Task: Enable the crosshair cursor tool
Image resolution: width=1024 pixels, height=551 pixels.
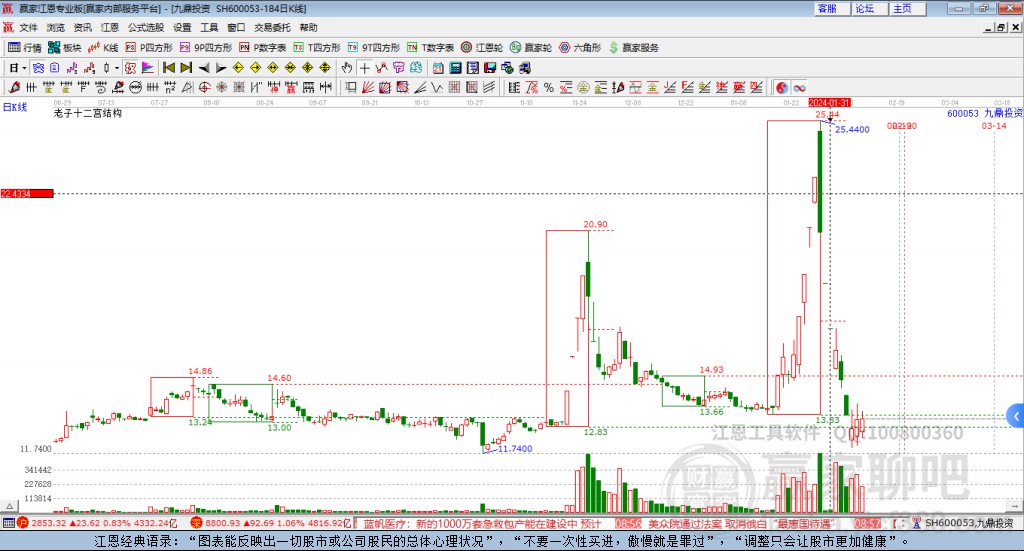Action: pos(364,68)
